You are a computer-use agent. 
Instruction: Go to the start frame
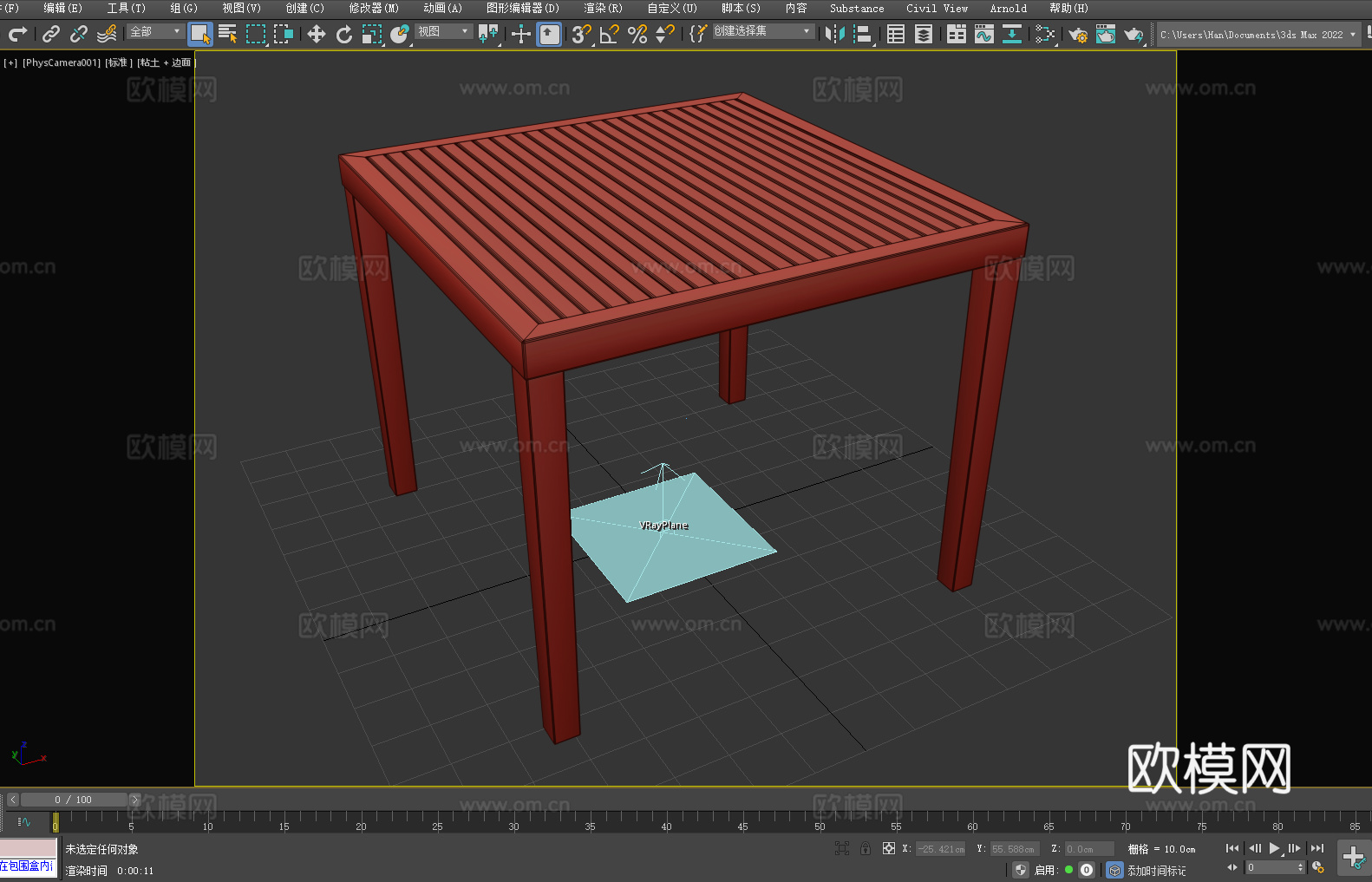[1232, 848]
